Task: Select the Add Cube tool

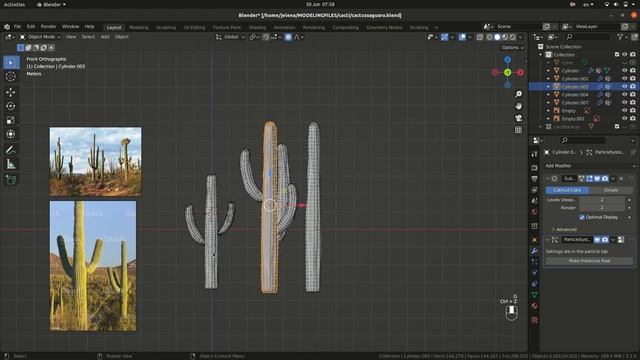Action: [11, 180]
